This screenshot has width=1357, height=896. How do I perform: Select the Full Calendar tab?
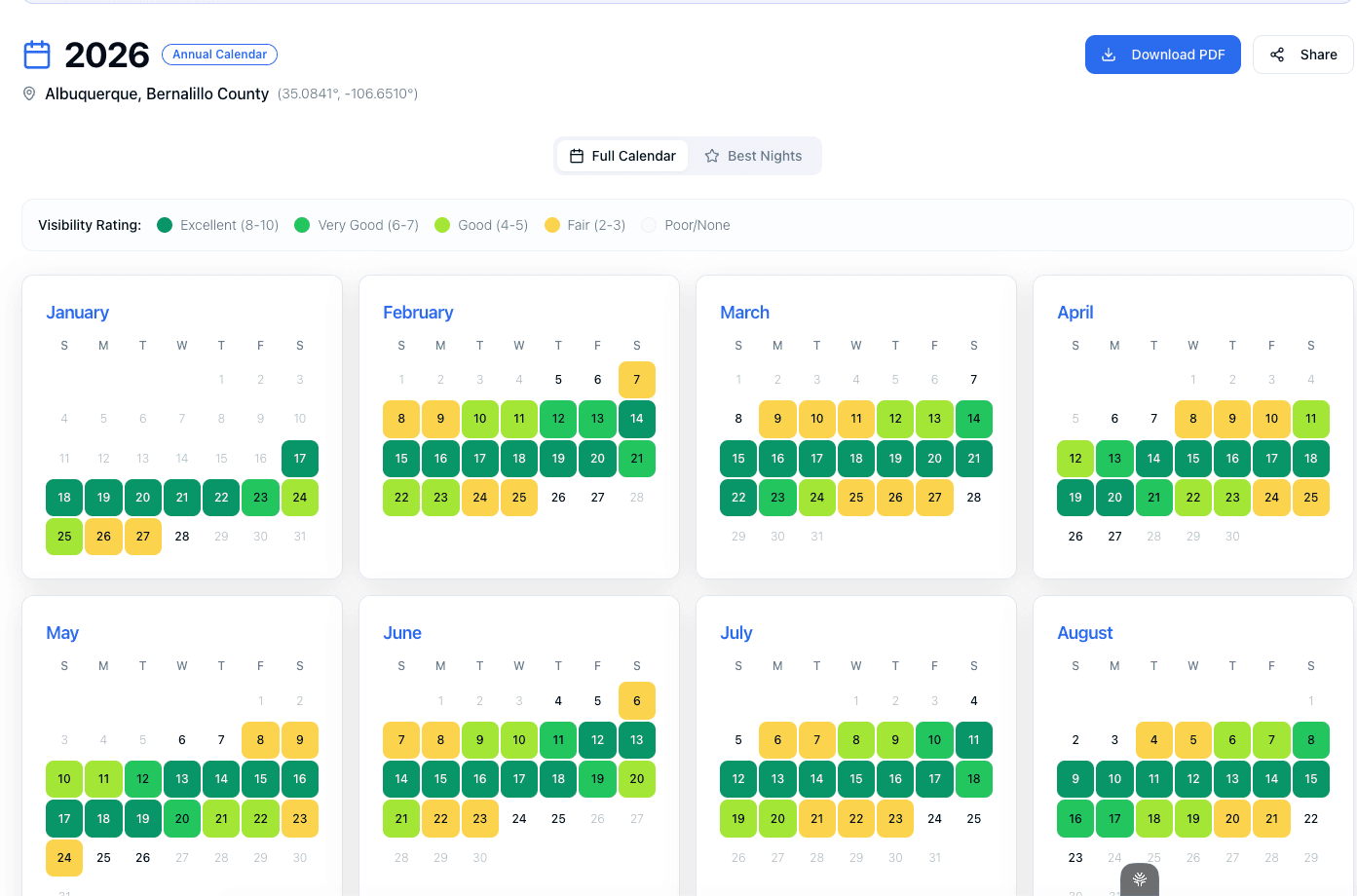pyautogui.click(x=622, y=156)
